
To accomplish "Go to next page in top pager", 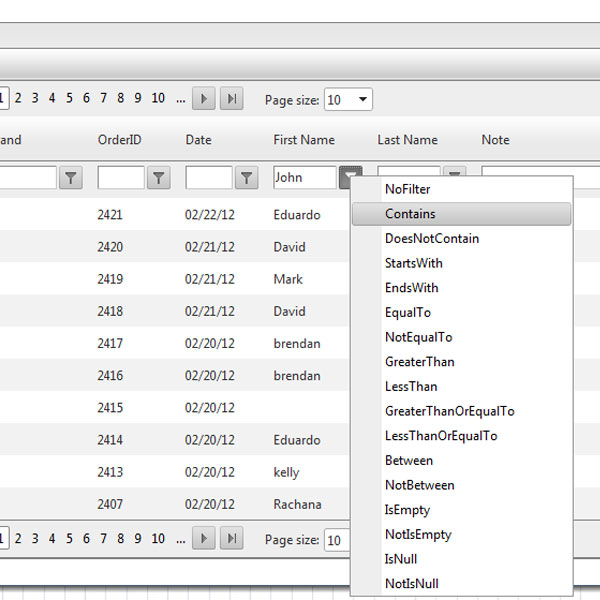I will pos(204,98).
